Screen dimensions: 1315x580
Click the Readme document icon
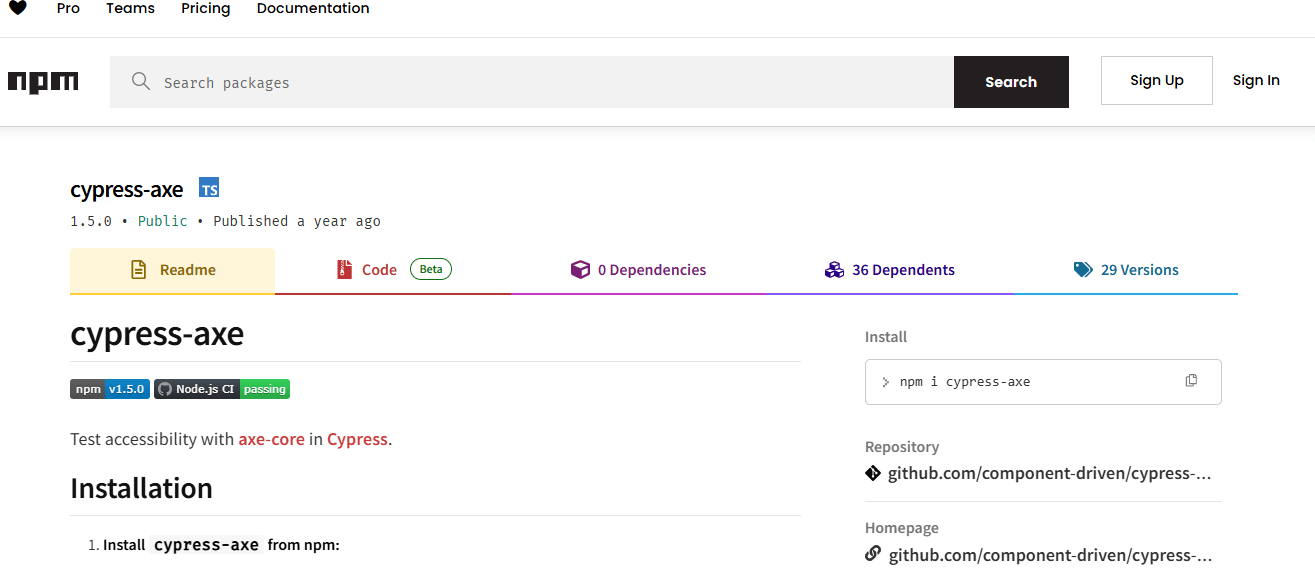138,269
